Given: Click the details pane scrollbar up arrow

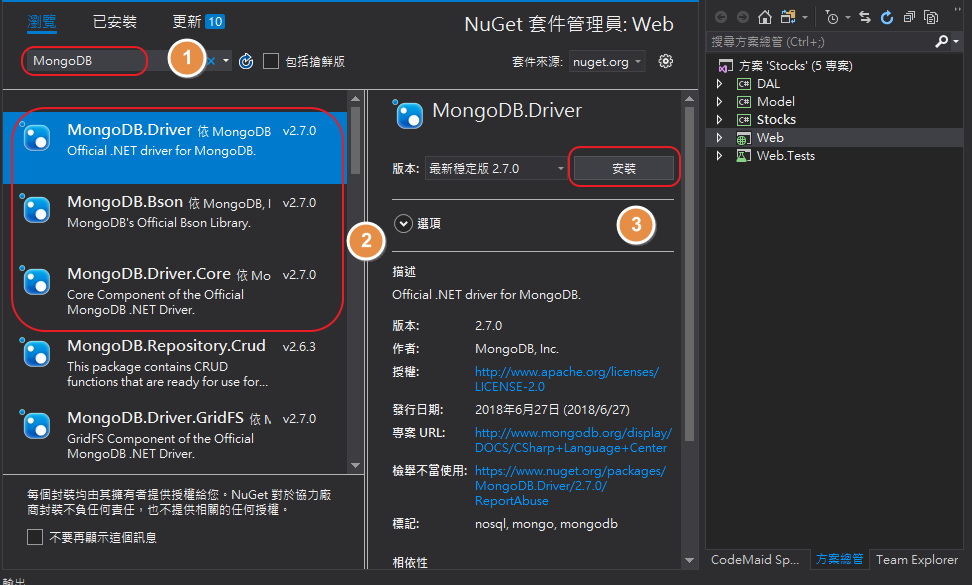Looking at the screenshot, I should pos(689,99).
